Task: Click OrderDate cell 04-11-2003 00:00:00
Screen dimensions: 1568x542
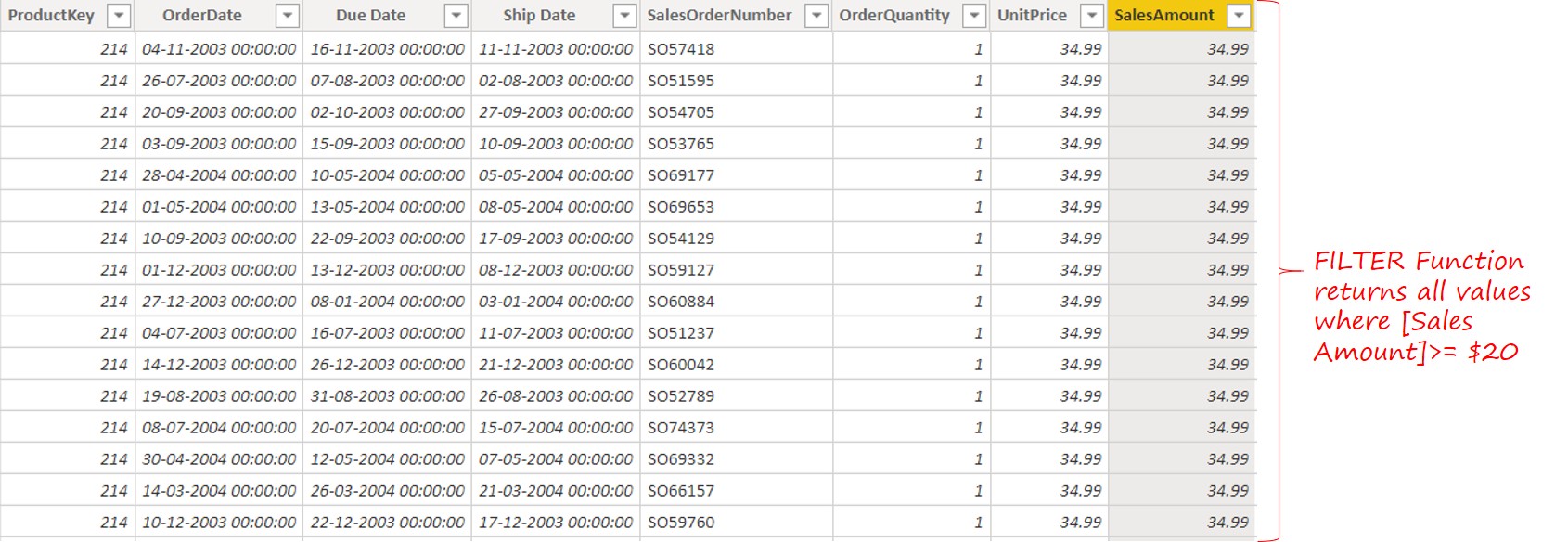Action: point(219,49)
